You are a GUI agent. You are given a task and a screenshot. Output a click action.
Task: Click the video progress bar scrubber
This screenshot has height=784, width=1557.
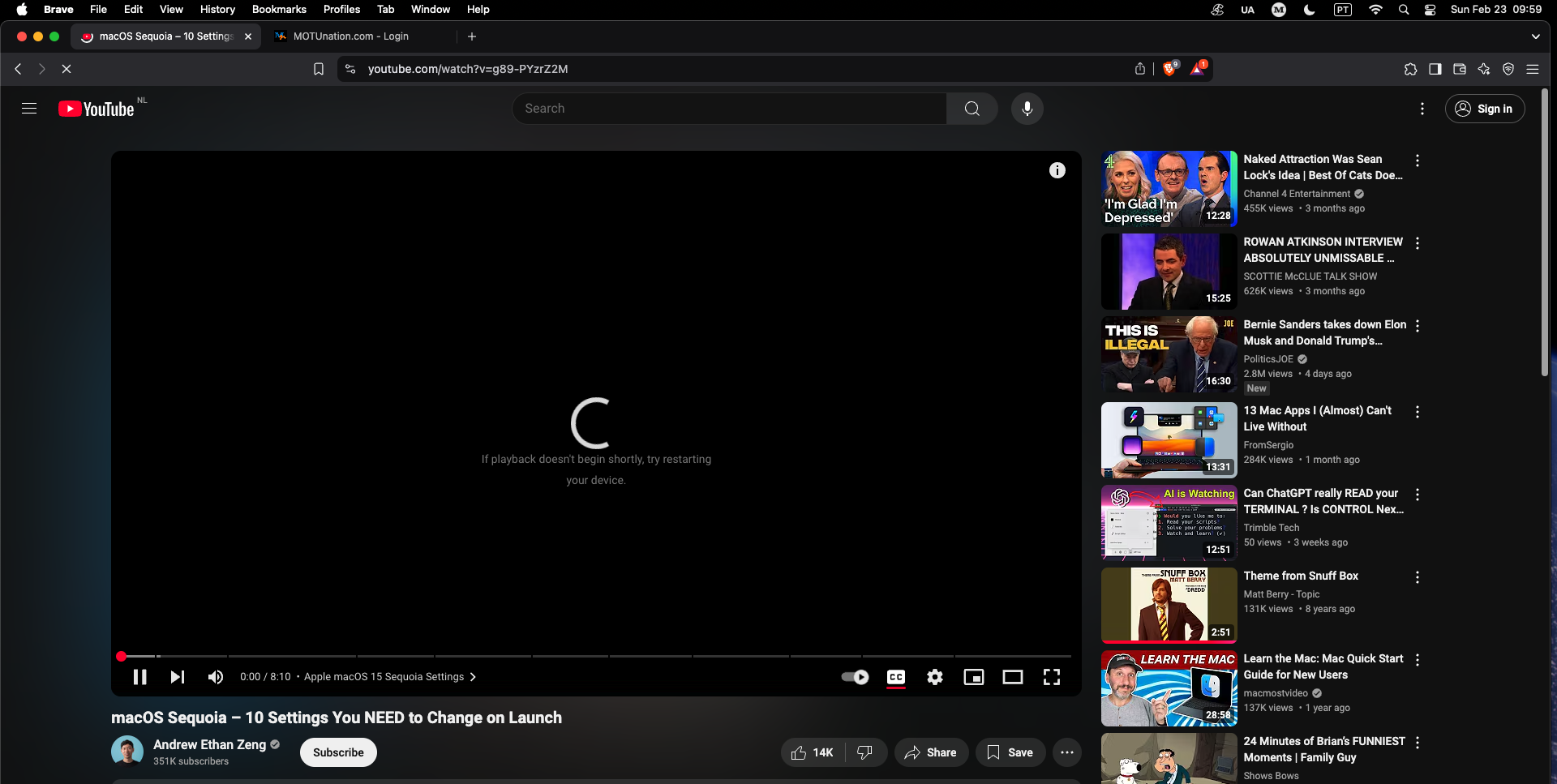(122, 656)
